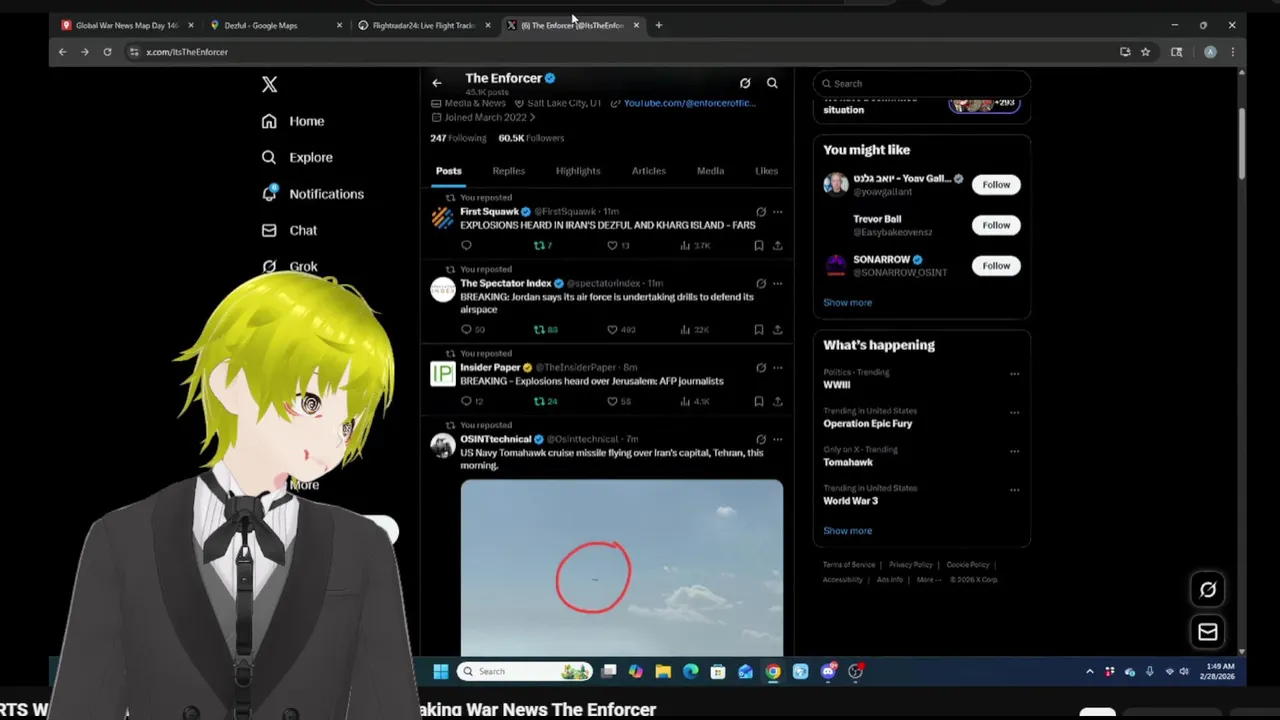The width and height of the screenshot is (1280, 720).
Task: Go back using profile back arrow
Action: [437, 83]
